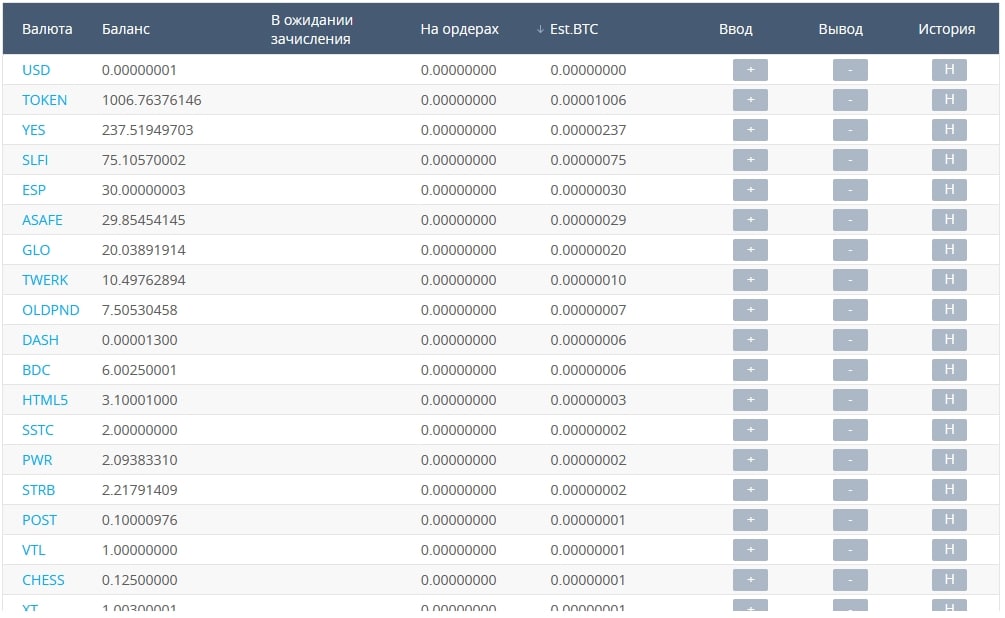This screenshot has height=618, width=1005.
Task: Sort by the Валюта column header
Action: [47, 29]
